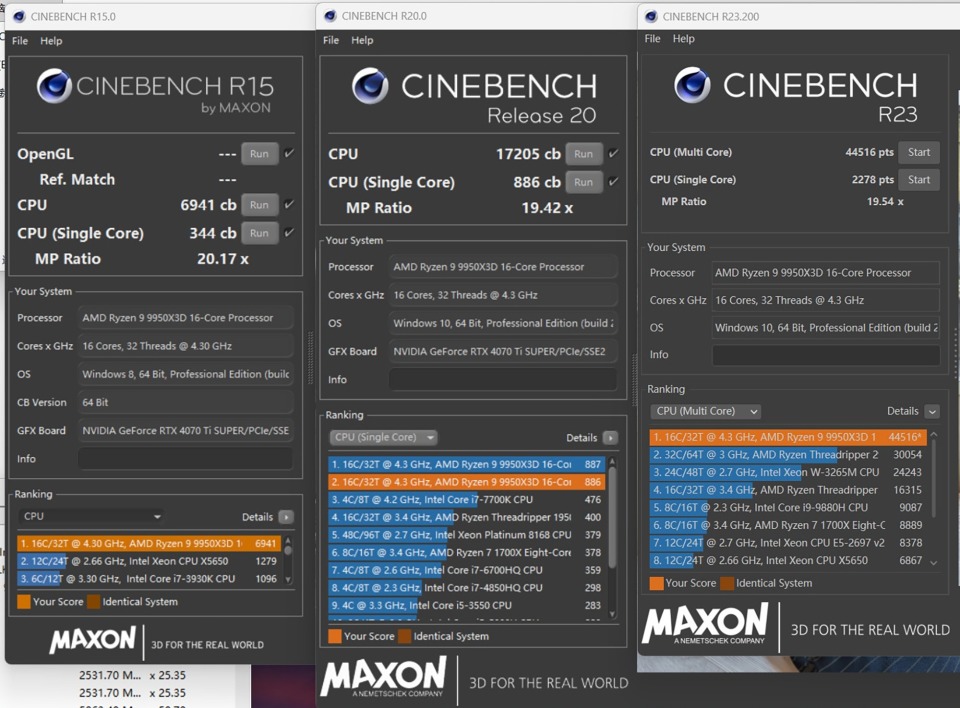Run the CPU (Single Core) test in R20
The height and width of the screenshot is (708, 960).
[x=584, y=182]
